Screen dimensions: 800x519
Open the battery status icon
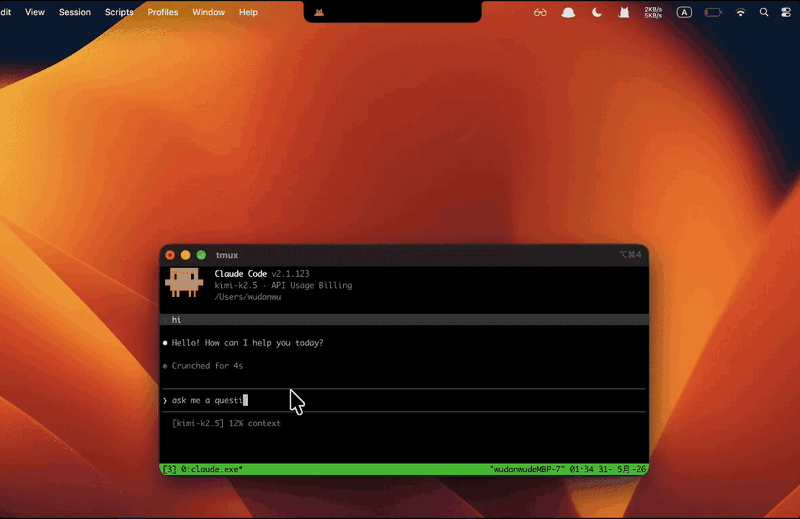pyautogui.click(x=713, y=13)
